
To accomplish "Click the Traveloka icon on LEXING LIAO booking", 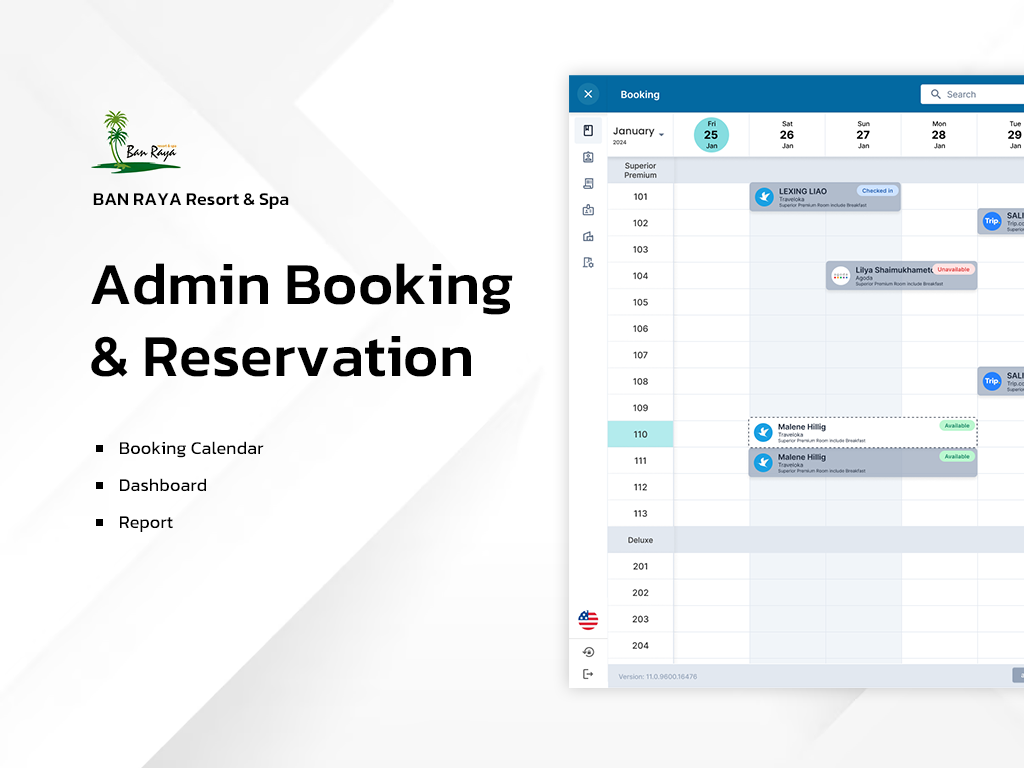I will click(x=764, y=197).
